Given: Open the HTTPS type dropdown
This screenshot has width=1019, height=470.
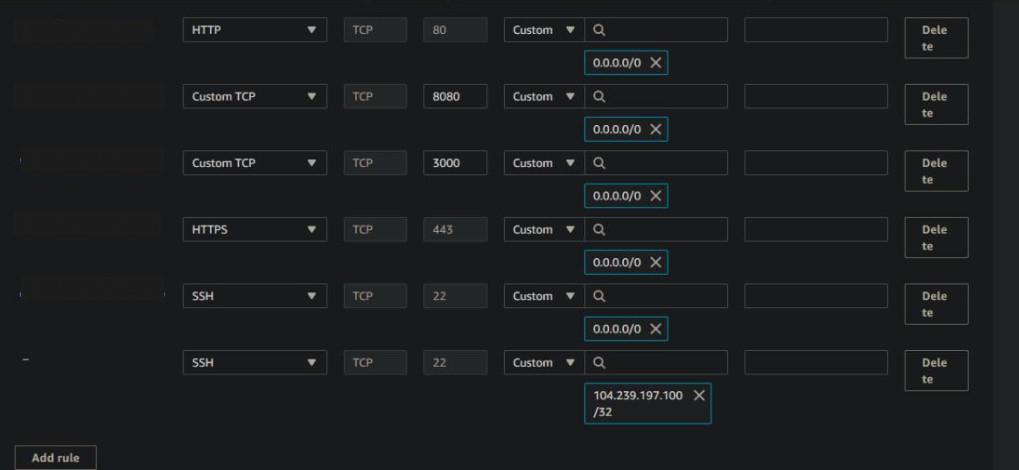Looking at the screenshot, I should pos(254,230).
